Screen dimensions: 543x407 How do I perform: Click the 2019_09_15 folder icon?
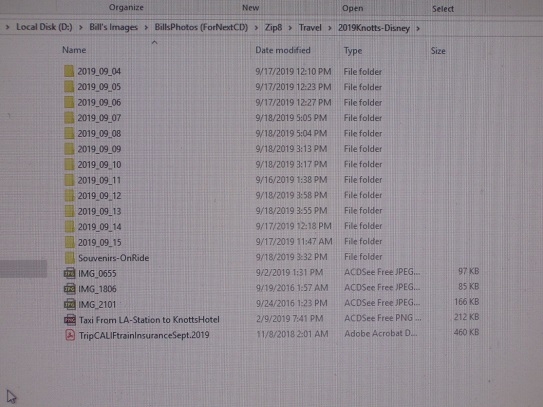point(70,242)
